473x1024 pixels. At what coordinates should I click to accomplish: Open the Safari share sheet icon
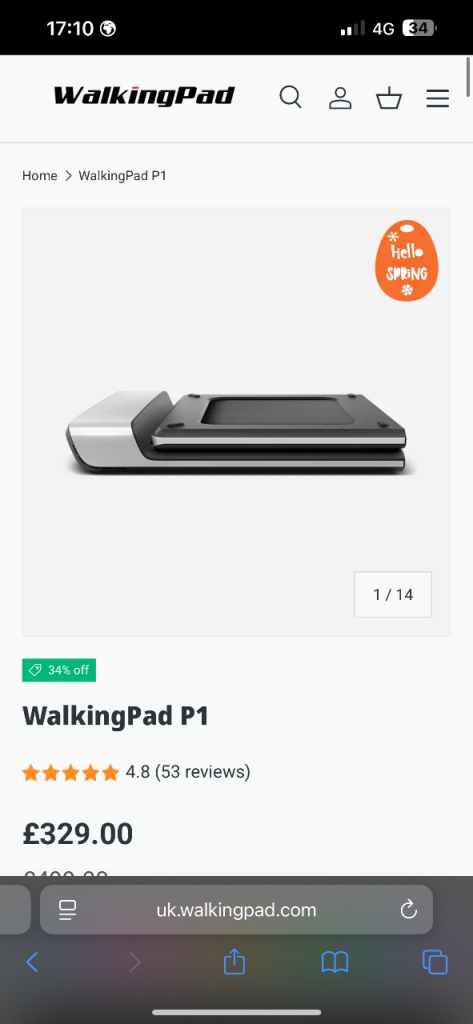point(234,961)
